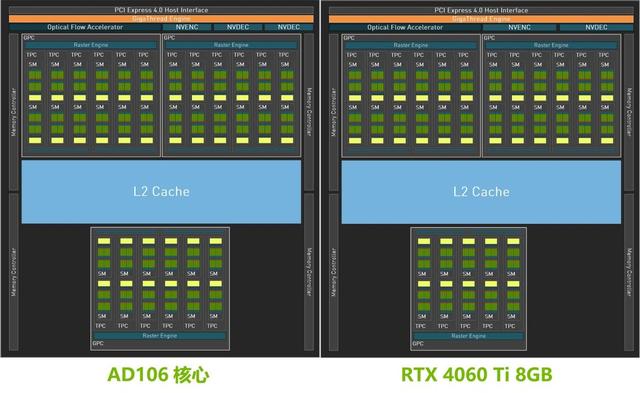This screenshot has width=640, height=393.
Task: Select the AD106 PCI Express 4.0 Host Interface bar
Action: pyautogui.click(x=161, y=10)
